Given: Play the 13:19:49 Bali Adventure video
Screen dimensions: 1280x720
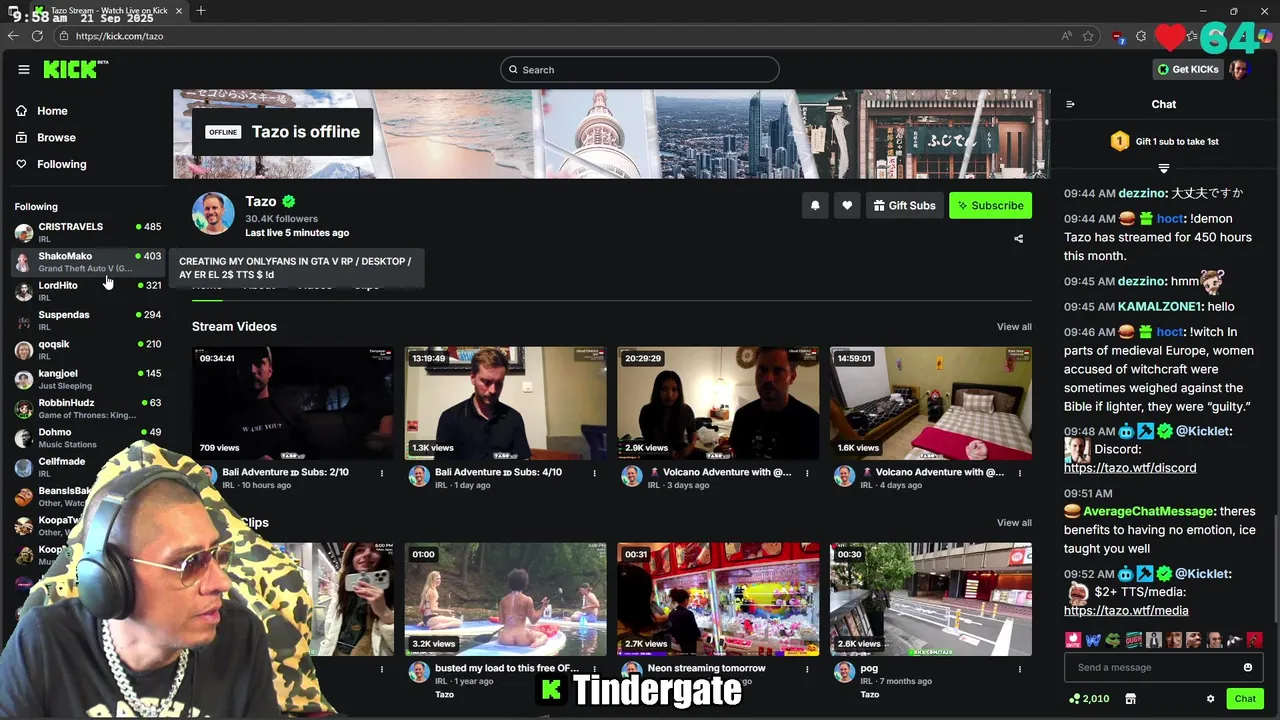Looking at the screenshot, I should click(x=506, y=403).
